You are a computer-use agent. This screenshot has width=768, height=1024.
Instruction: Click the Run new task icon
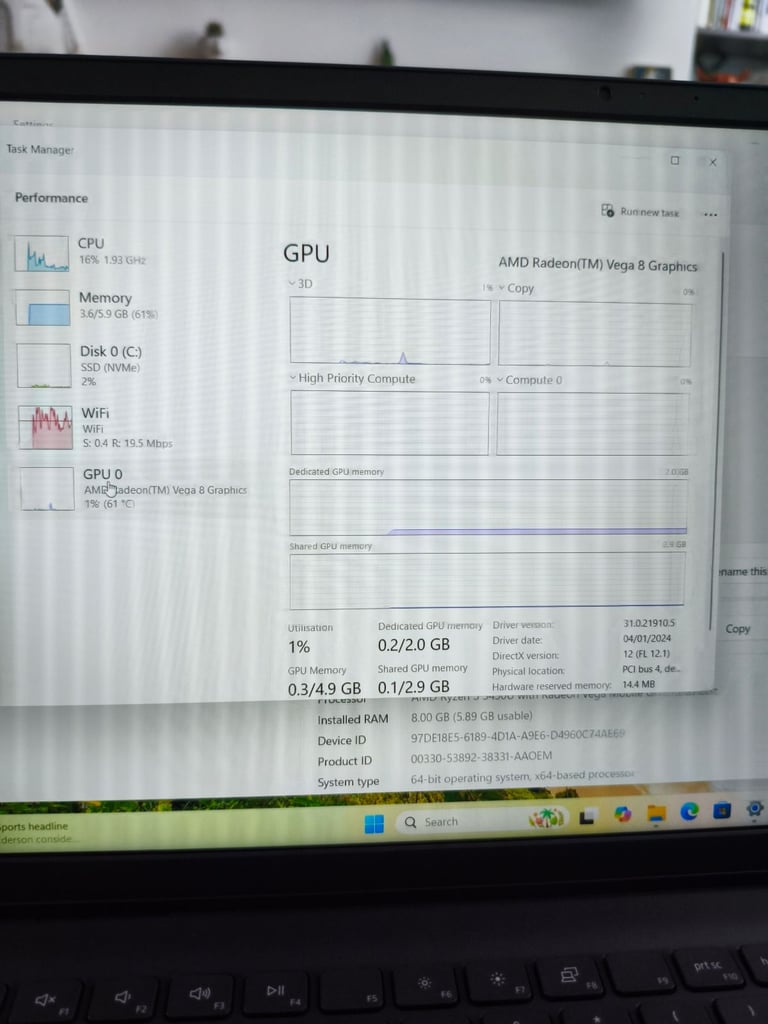pyautogui.click(x=607, y=210)
